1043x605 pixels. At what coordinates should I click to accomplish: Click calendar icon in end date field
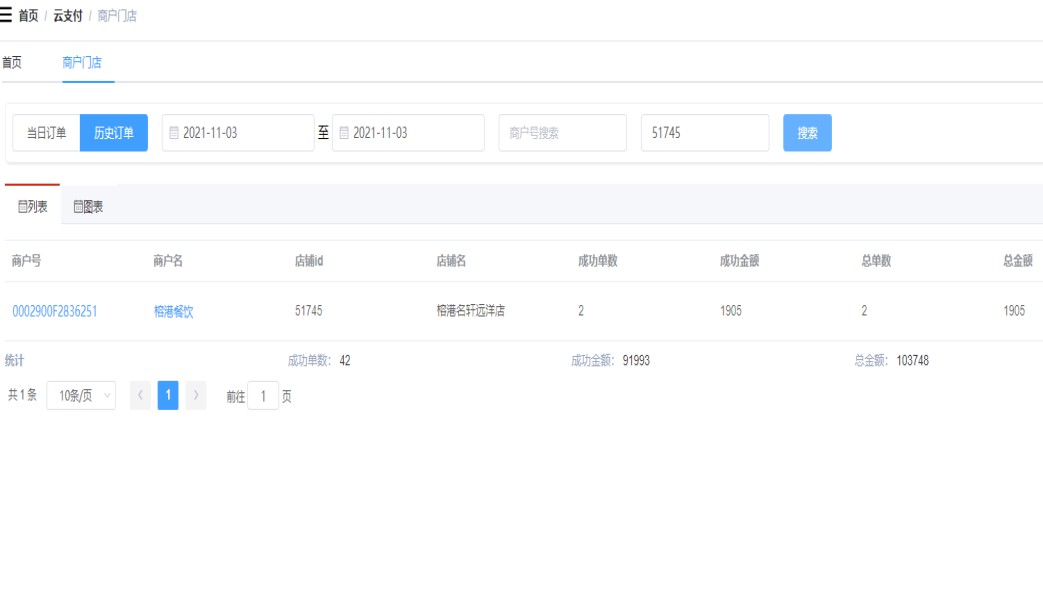[x=344, y=133]
